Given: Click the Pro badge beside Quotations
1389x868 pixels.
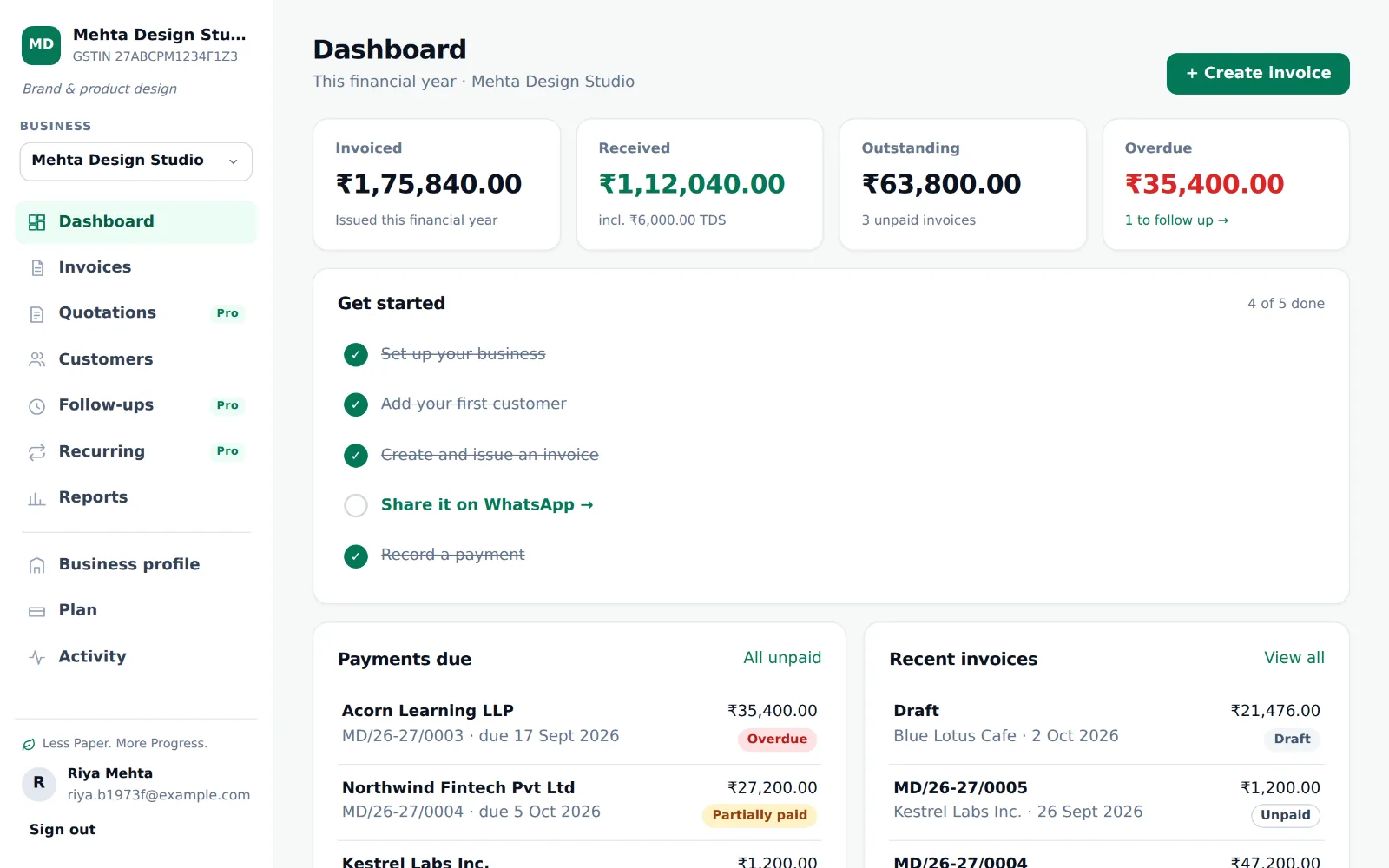Looking at the screenshot, I should (x=227, y=313).
